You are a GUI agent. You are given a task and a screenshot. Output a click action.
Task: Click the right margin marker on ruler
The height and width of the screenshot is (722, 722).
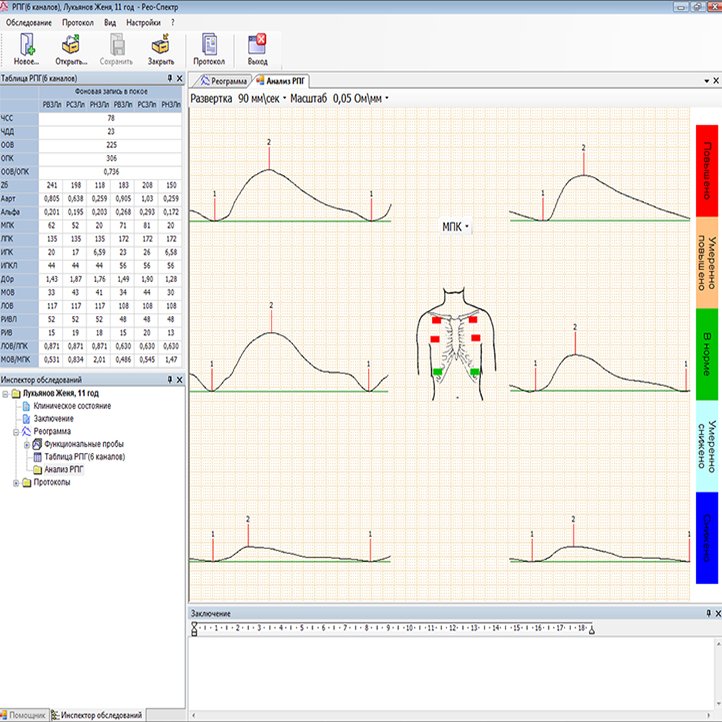coord(592,630)
